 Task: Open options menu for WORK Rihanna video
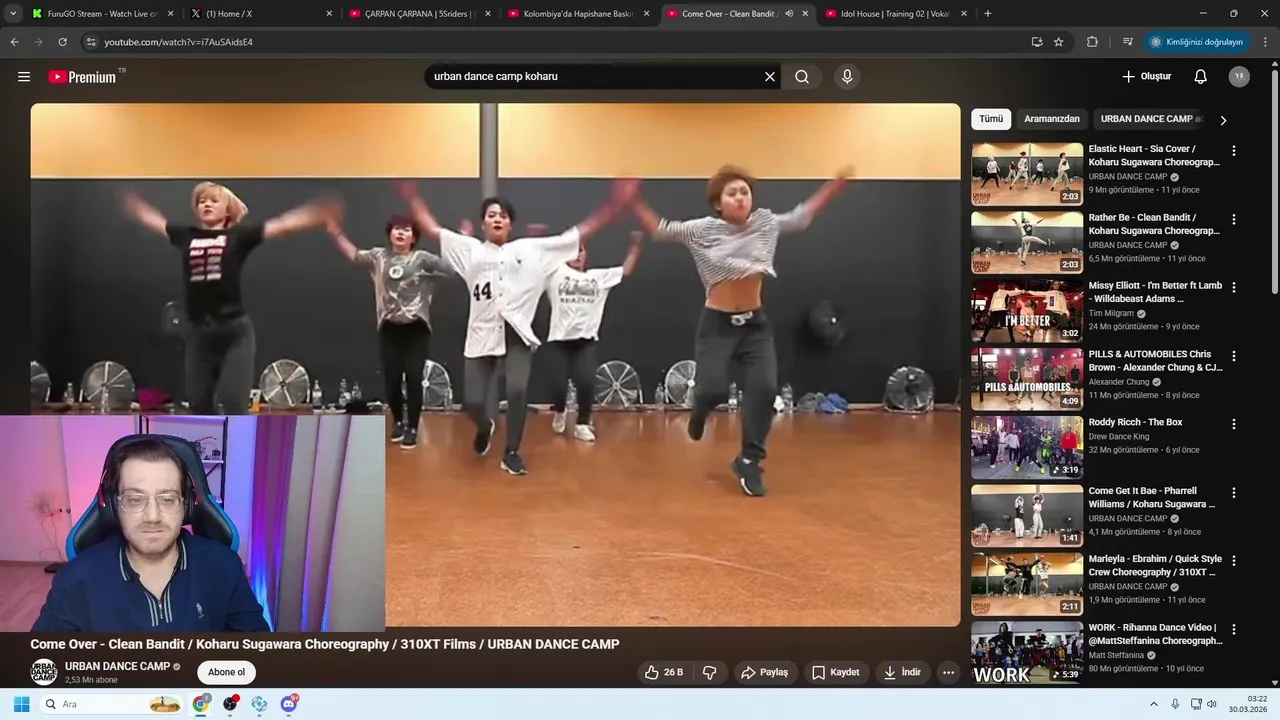tap(1233, 629)
